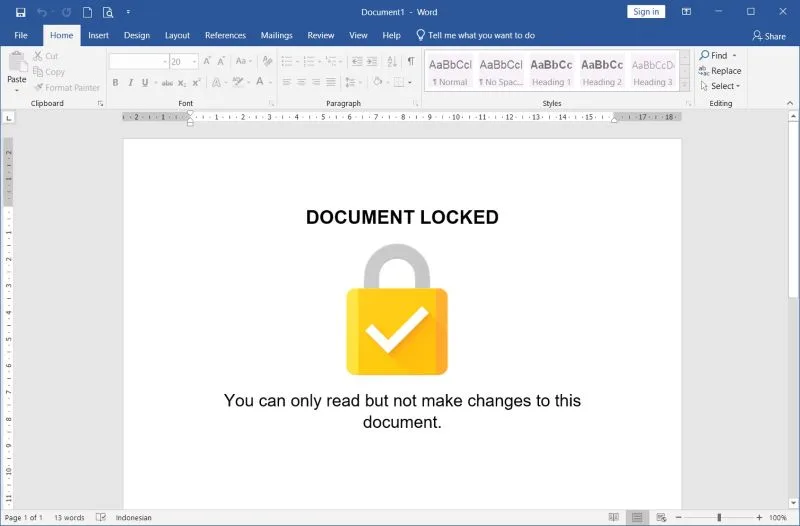Click Decrease Font Size icon
The image size is (800, 526).
pyautogui.click(x=221, y=61)
